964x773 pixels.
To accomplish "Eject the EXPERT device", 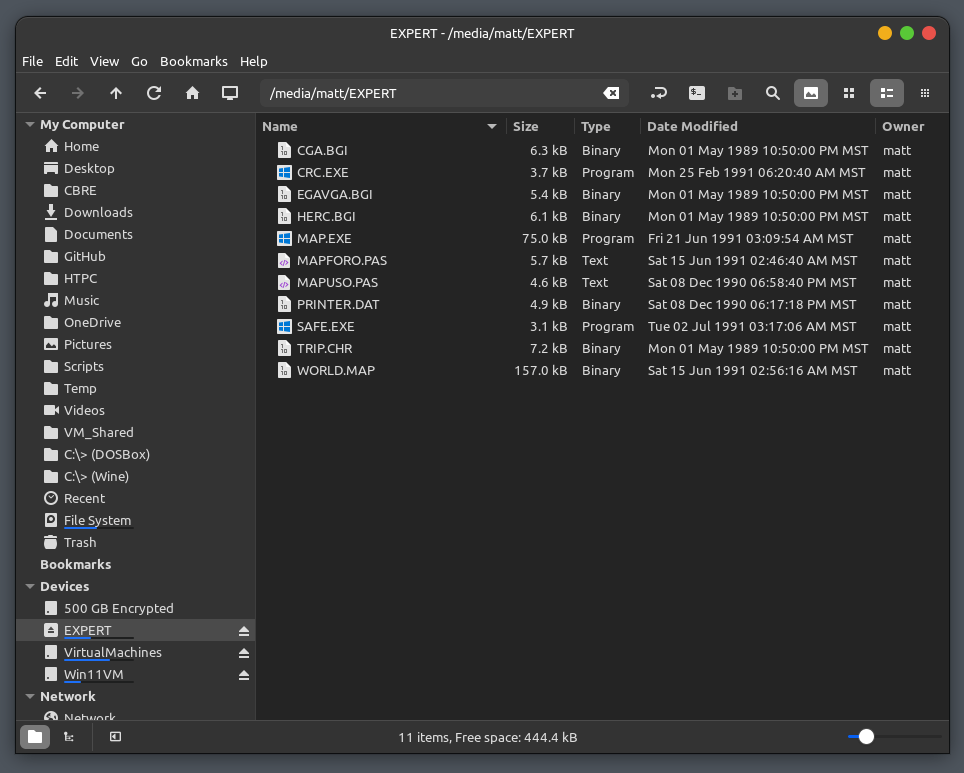I will point(243,631).
